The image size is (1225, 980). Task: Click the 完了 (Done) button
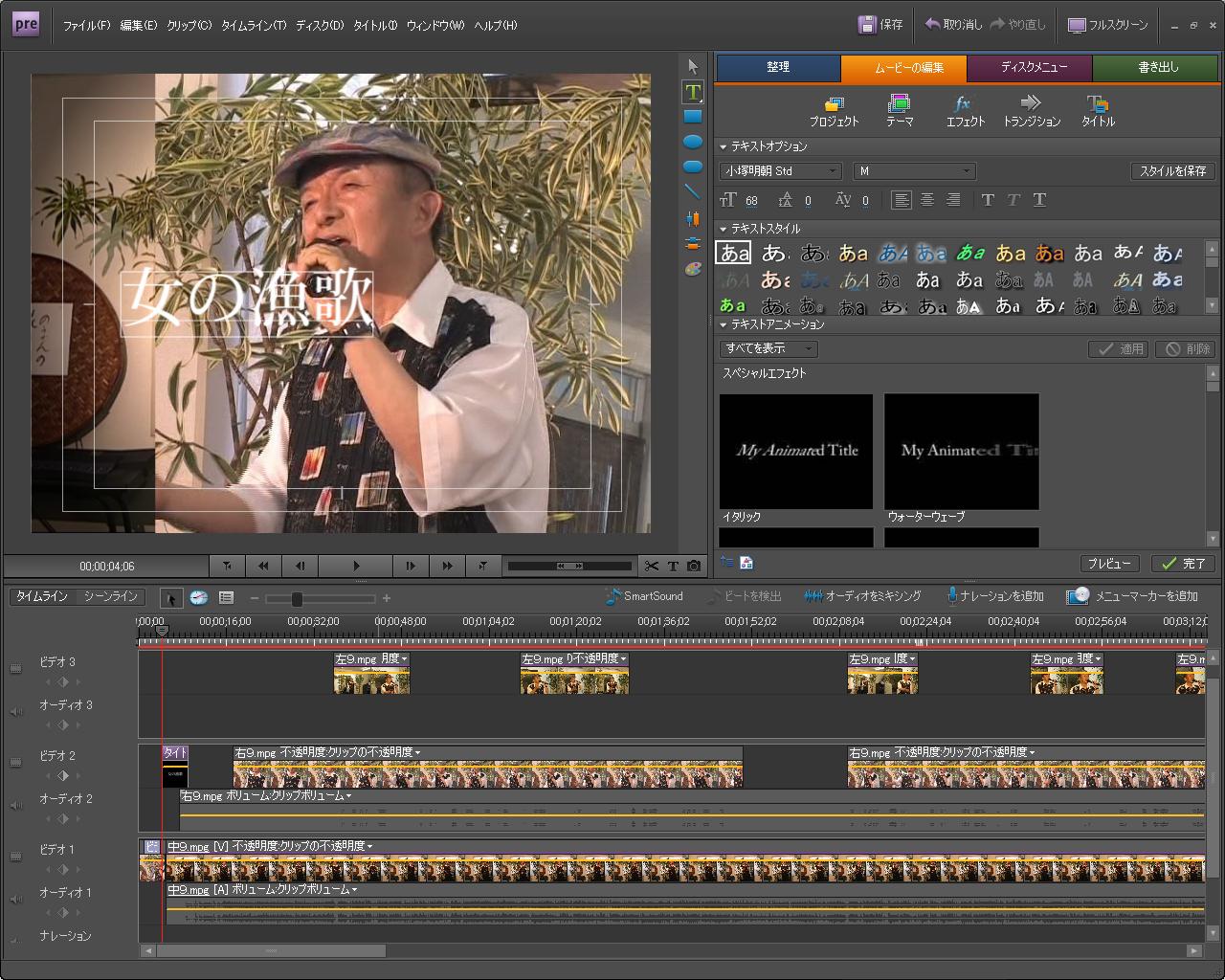(1183, 564)
